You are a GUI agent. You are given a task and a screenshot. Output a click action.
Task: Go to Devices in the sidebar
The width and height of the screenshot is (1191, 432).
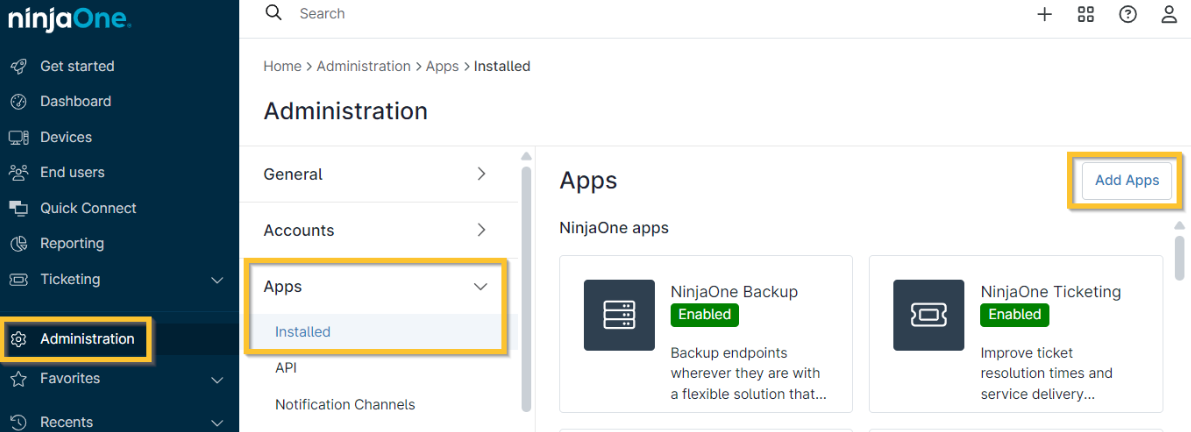point(65,137)
